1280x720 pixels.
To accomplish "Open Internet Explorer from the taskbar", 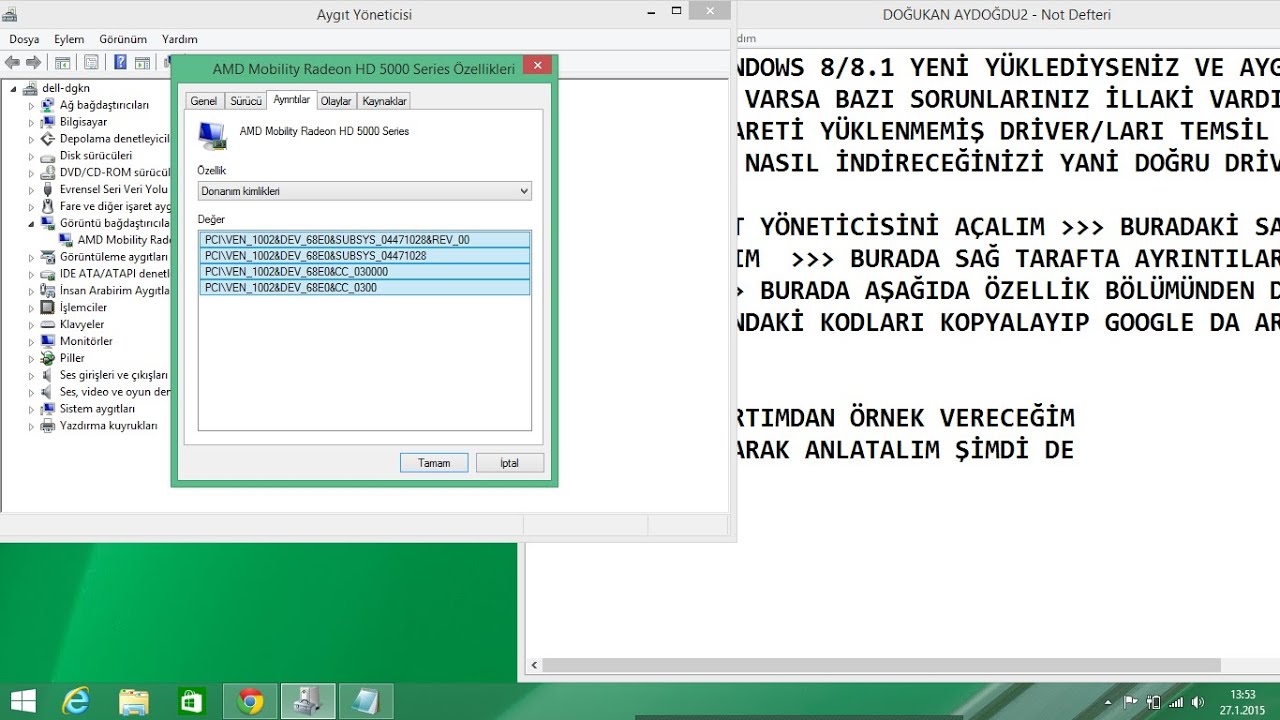I will click(75, 701).
